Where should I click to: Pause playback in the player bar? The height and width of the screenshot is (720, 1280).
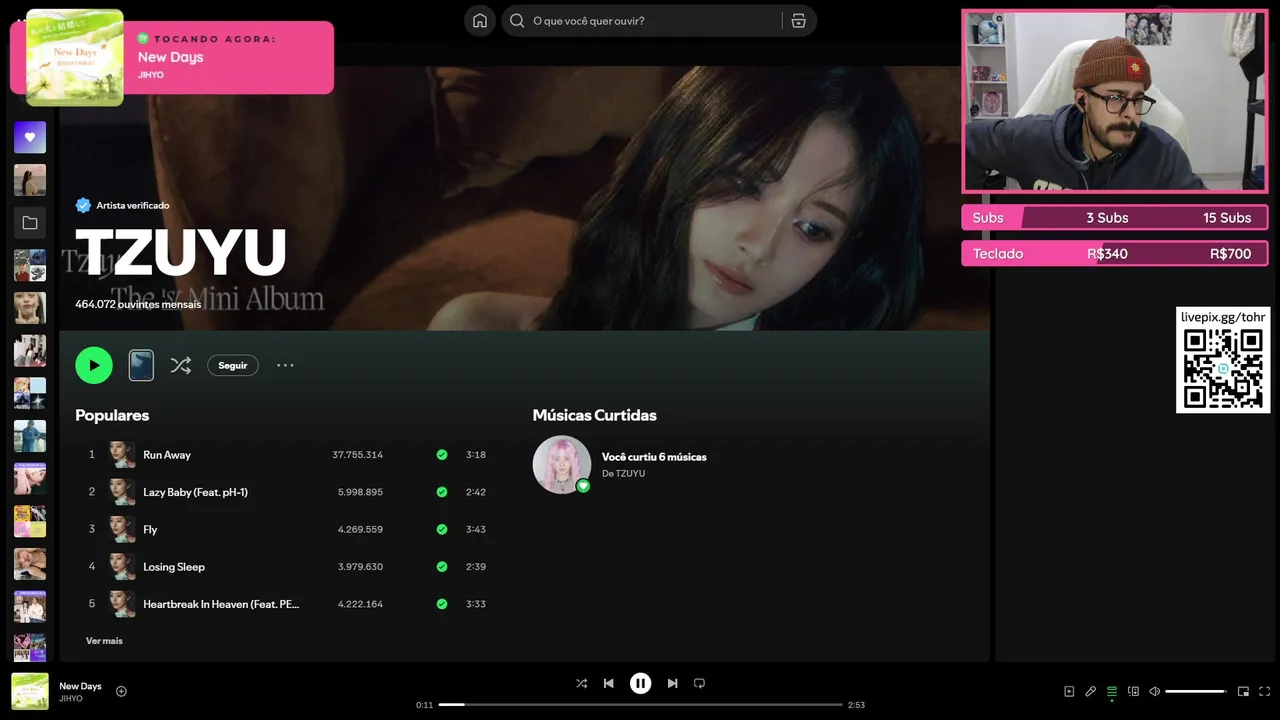point(640,684)
